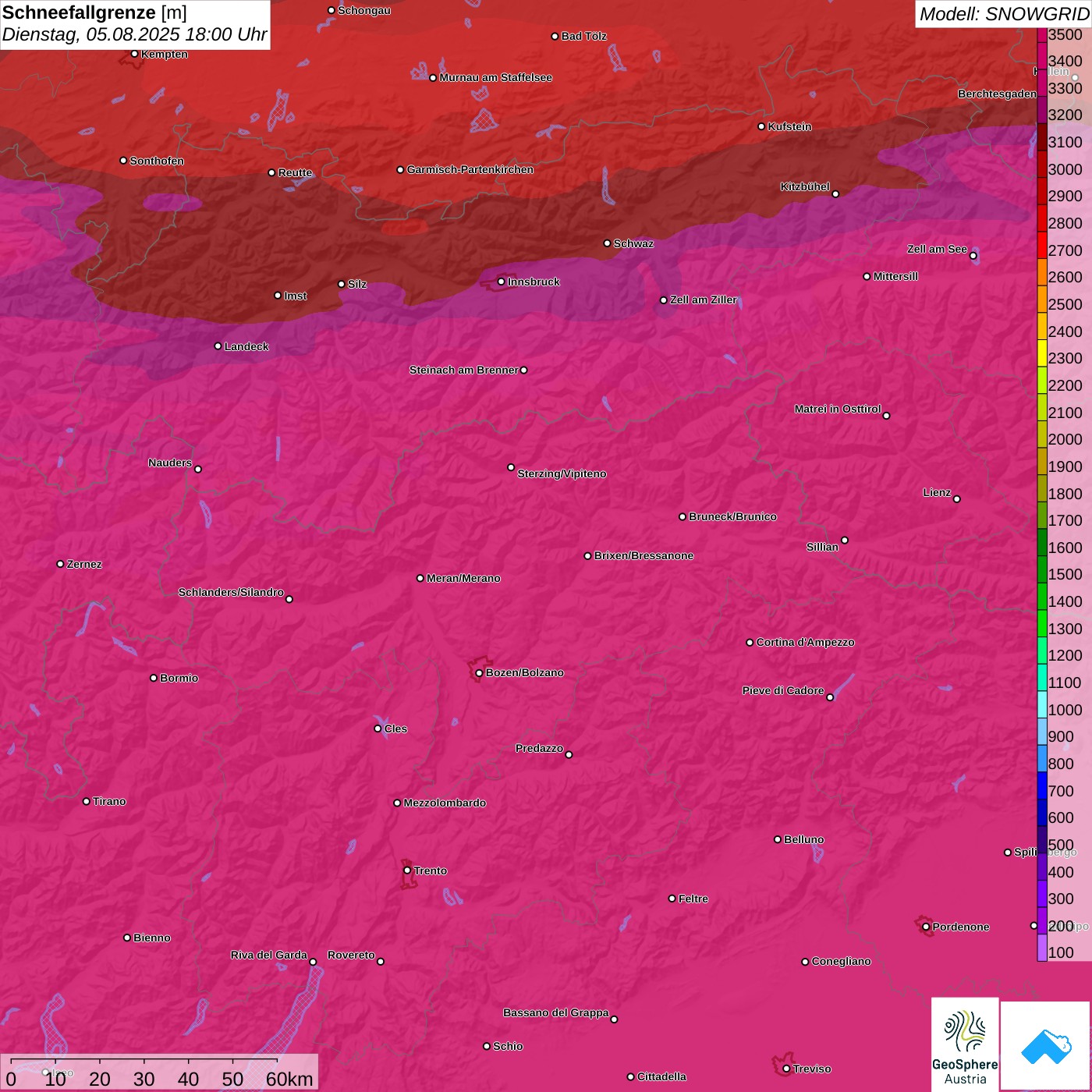
Task: Click the 1200 legend value label
Action: pyautogui.click(x=1065, y=655)
